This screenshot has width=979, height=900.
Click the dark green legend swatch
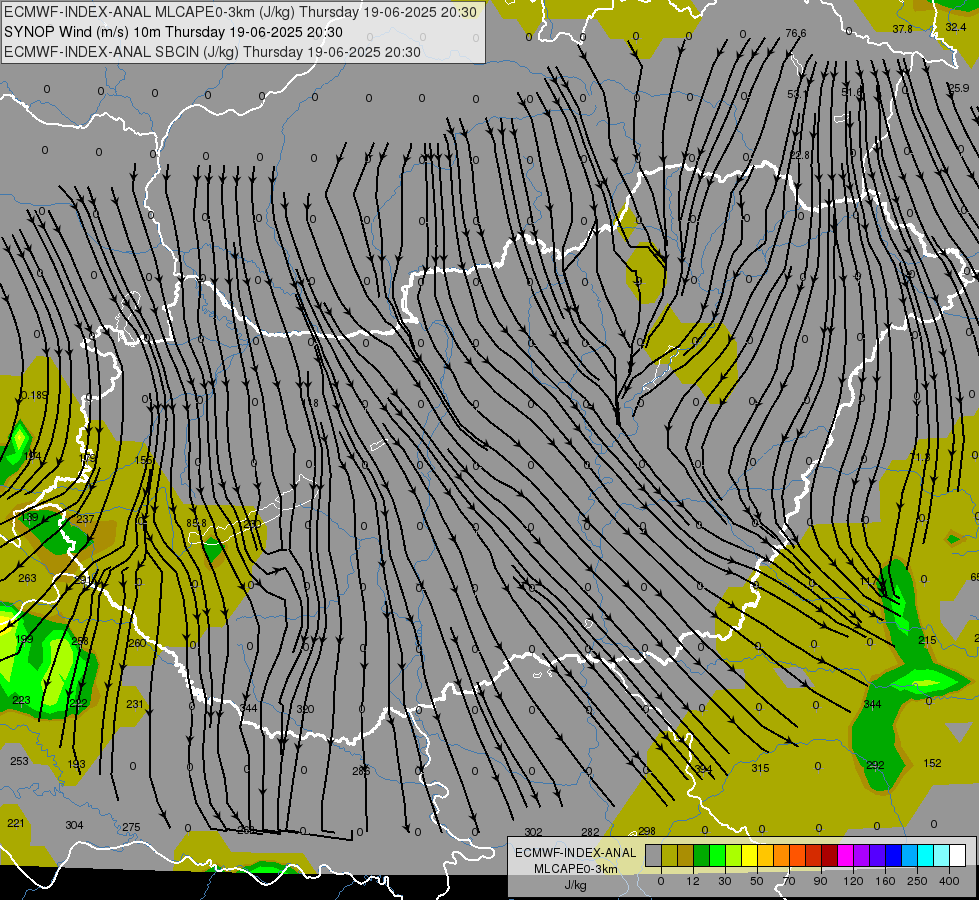[702, 855]
